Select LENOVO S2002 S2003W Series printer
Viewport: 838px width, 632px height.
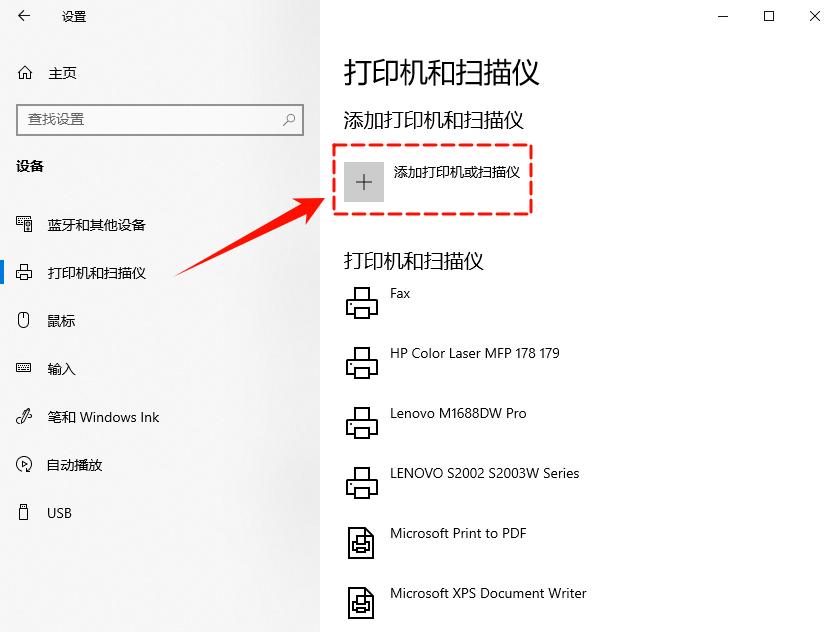(x=484, y=473)
